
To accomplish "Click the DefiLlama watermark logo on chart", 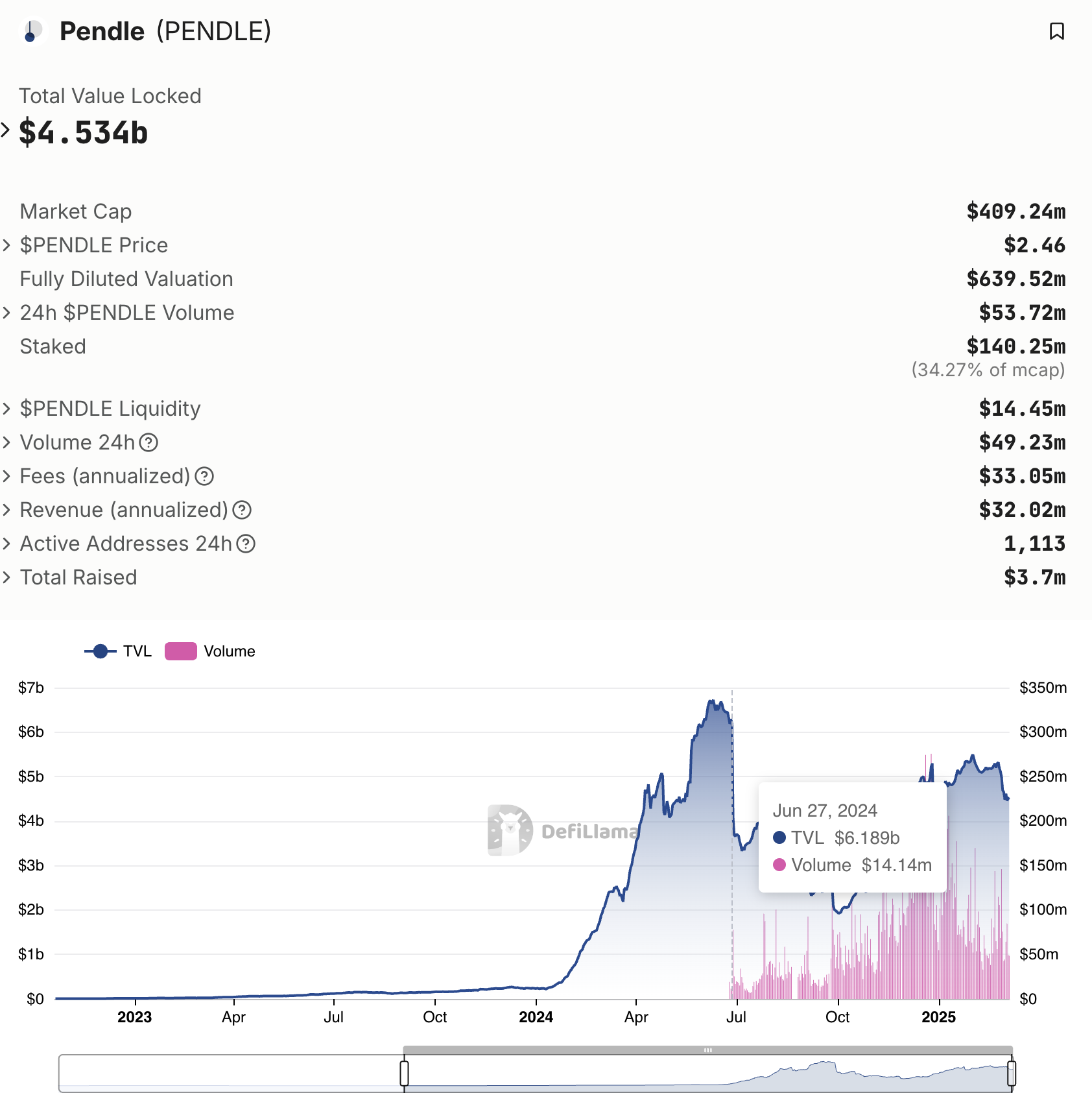I will 510,830.
